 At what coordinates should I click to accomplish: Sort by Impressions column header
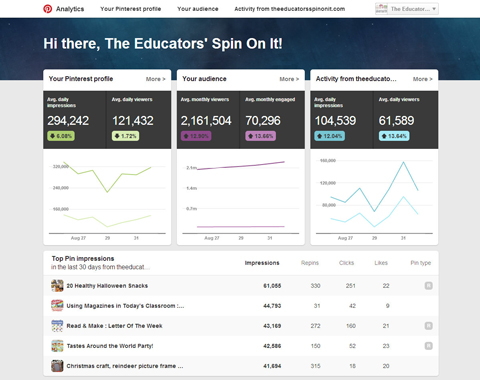[x=262, y=263]
